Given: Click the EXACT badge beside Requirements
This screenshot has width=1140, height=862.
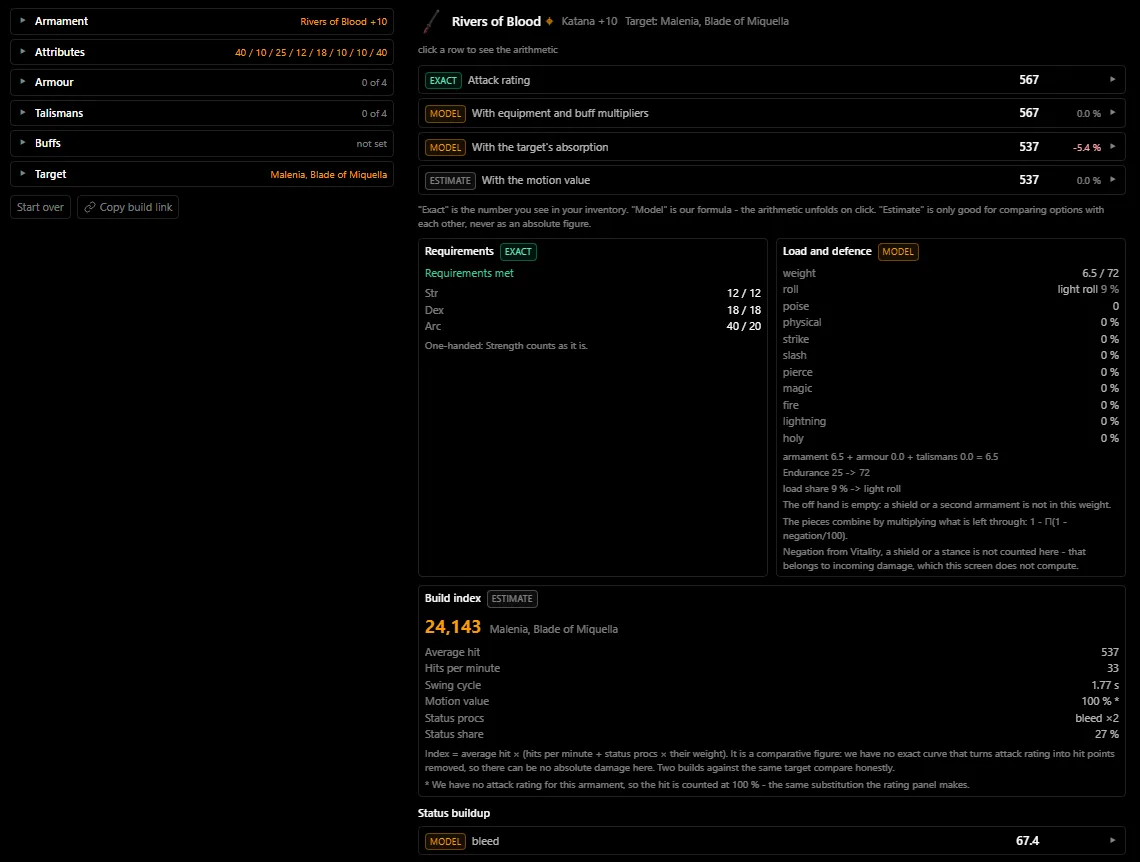Looking at the screenshot, I should pos(518,251).
